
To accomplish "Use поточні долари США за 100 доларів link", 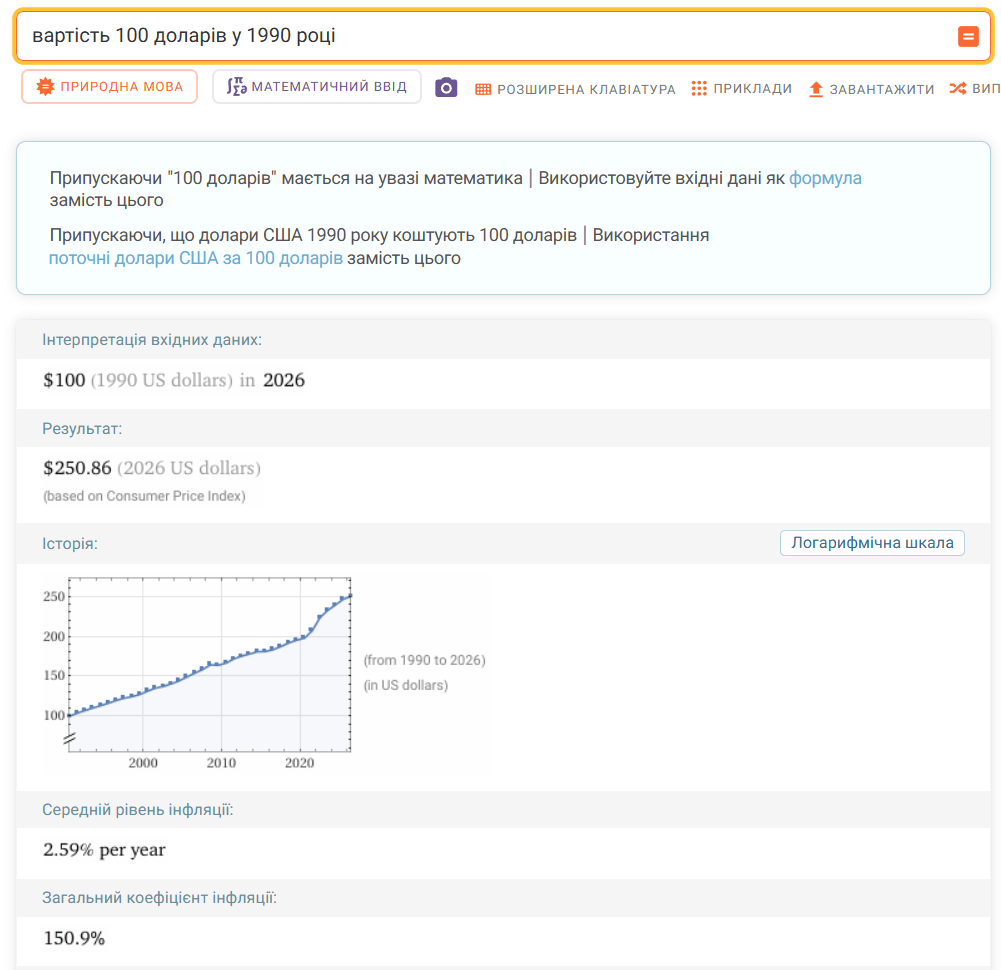I will pos(196,258).
